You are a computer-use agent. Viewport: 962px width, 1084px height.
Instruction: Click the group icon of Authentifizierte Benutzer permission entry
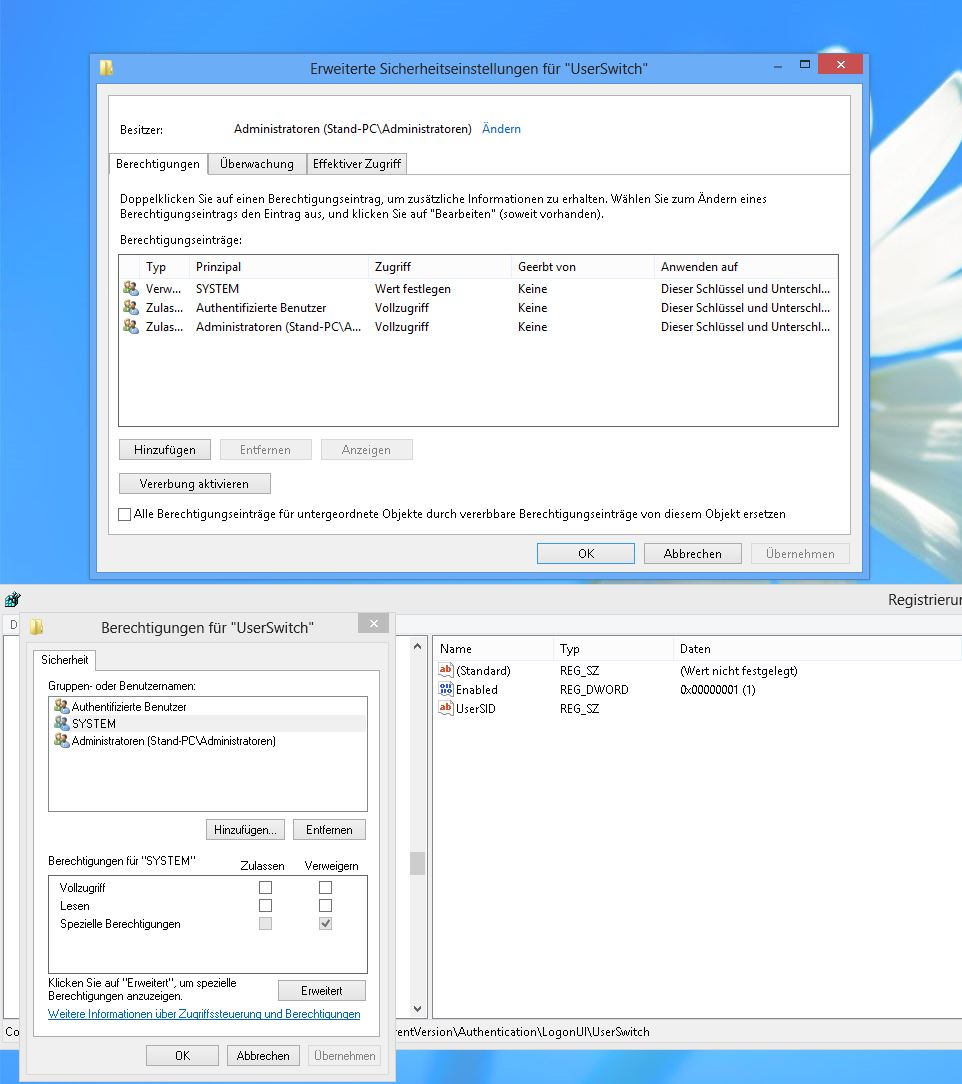[131, 307]
